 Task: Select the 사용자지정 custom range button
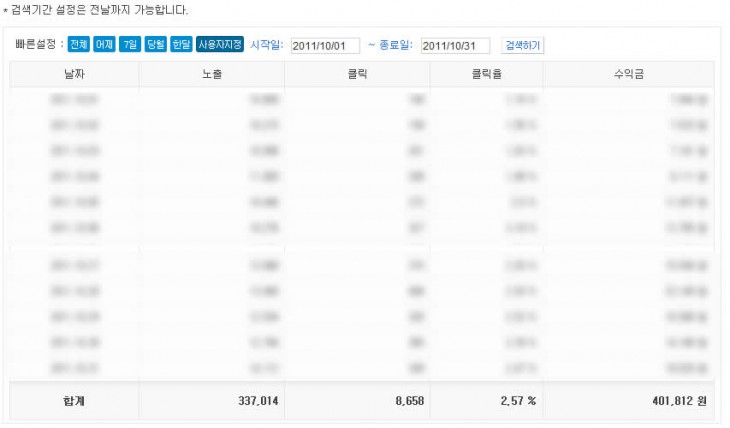click(x=220, y=45)
